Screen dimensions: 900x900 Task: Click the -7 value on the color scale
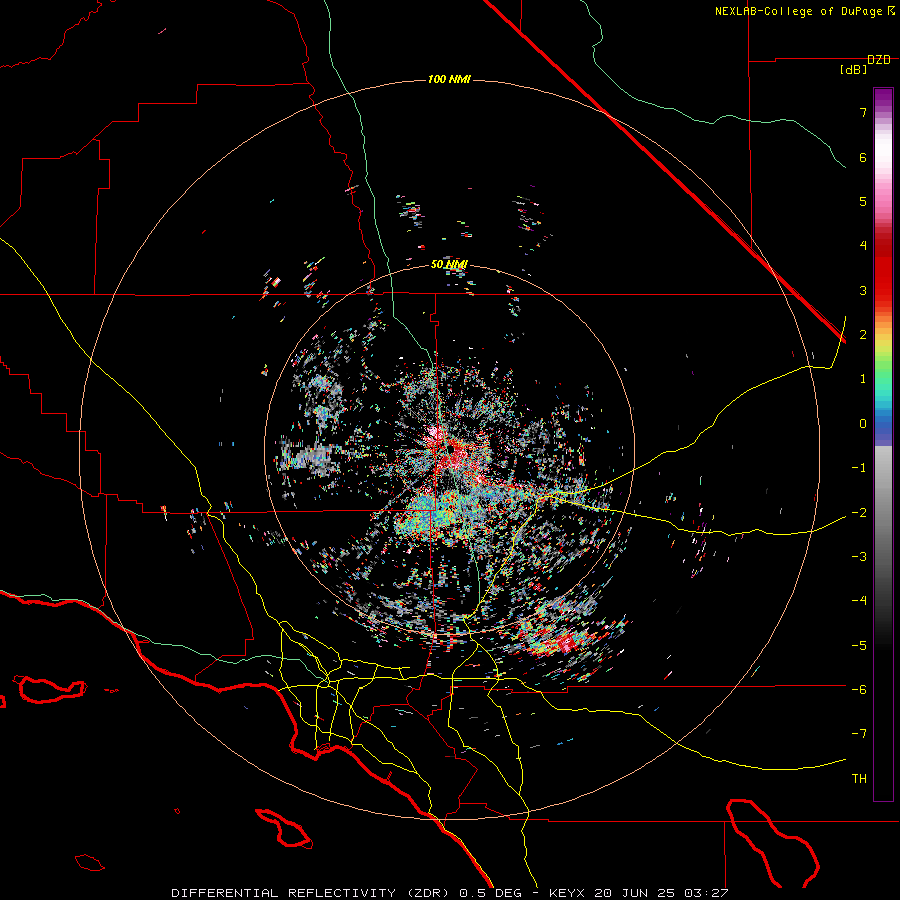point(859,734)
